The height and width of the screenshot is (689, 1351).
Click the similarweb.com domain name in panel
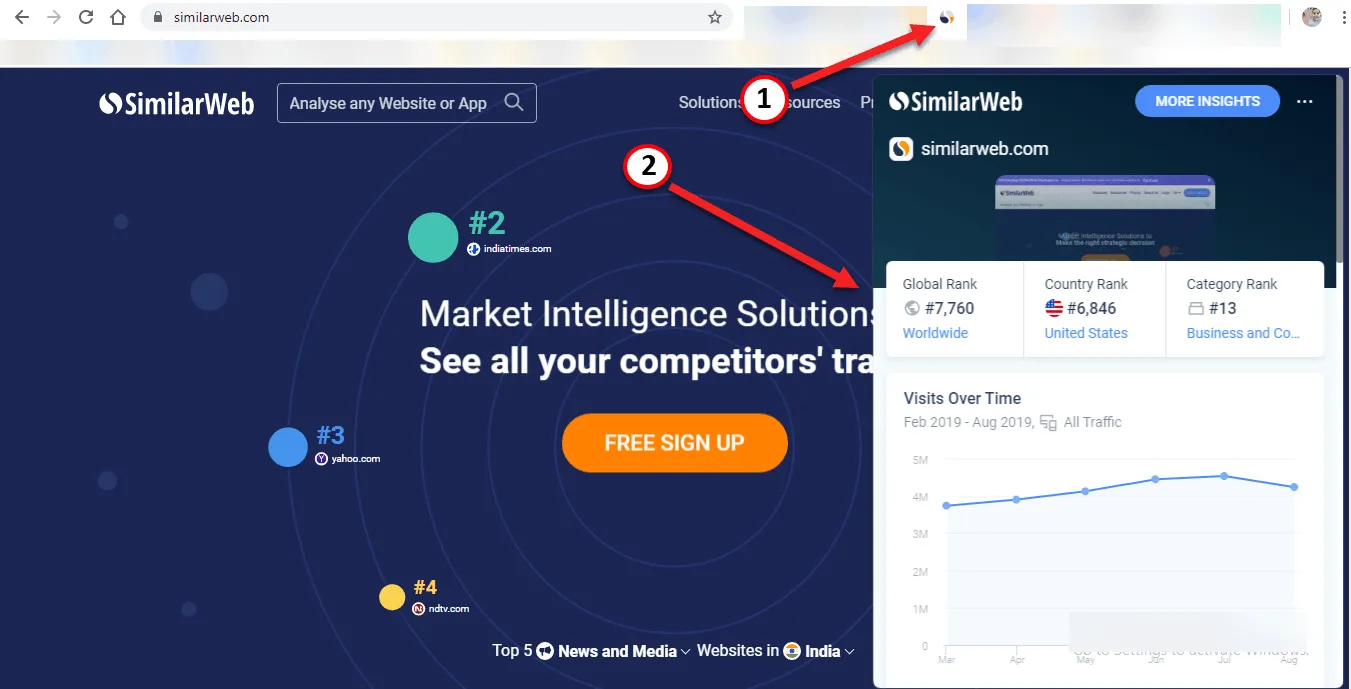pos(985,149)
